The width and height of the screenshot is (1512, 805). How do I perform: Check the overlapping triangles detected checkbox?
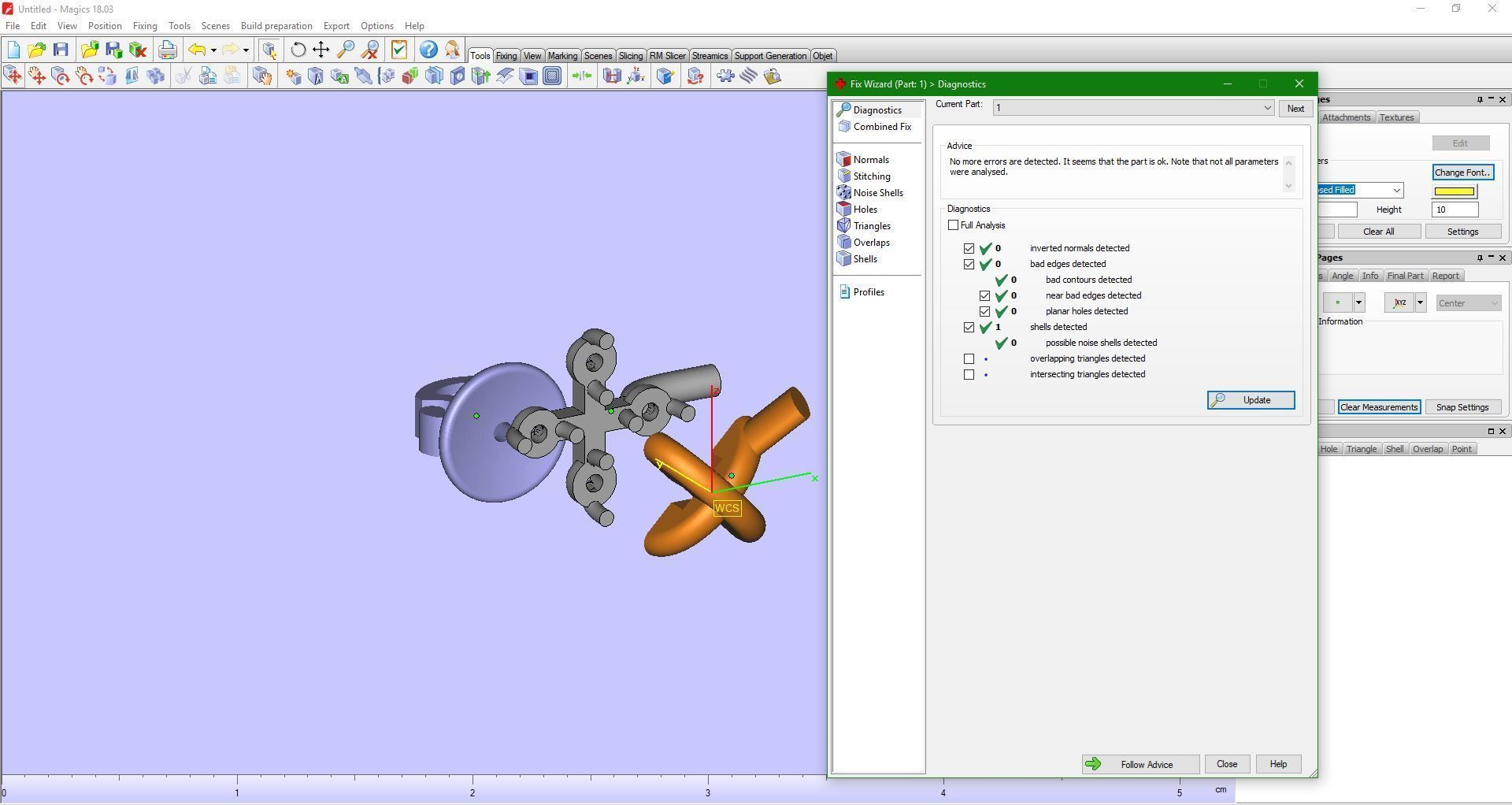point(969,358)
